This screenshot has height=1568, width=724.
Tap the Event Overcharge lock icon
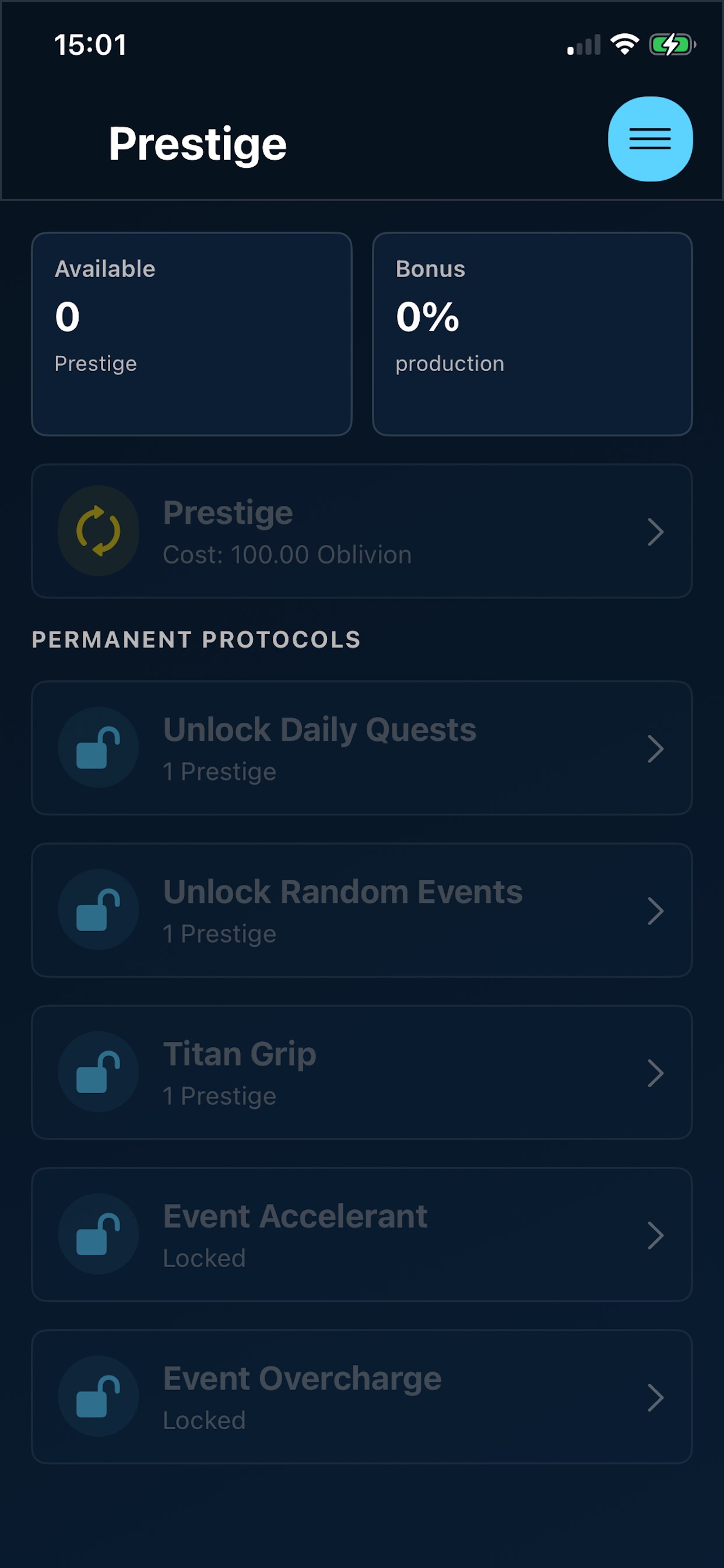click(99, 1396)
